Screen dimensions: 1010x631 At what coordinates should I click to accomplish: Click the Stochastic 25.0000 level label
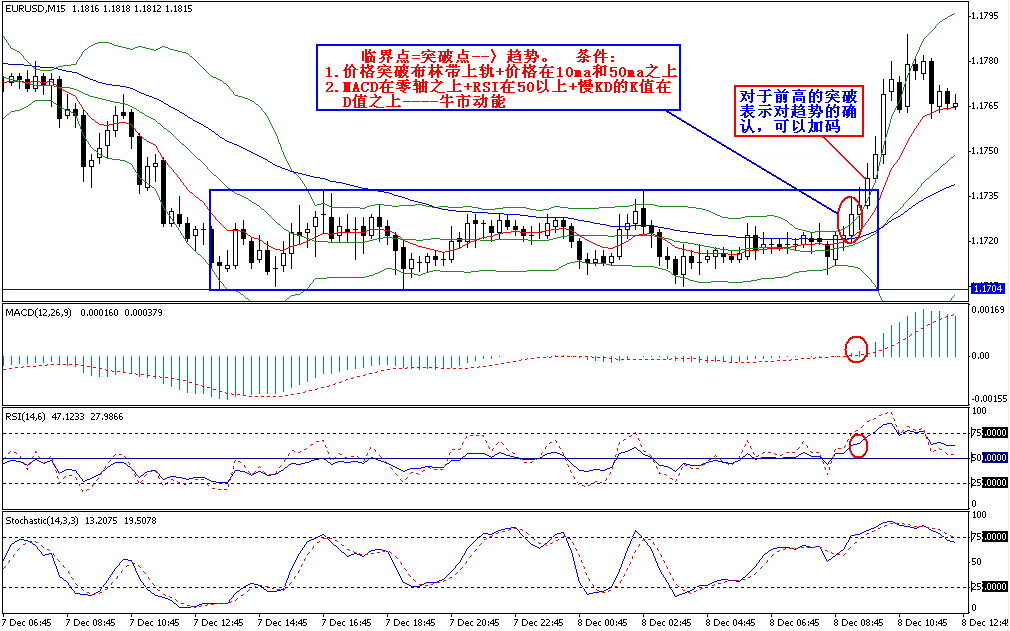[x=989, y=587]
